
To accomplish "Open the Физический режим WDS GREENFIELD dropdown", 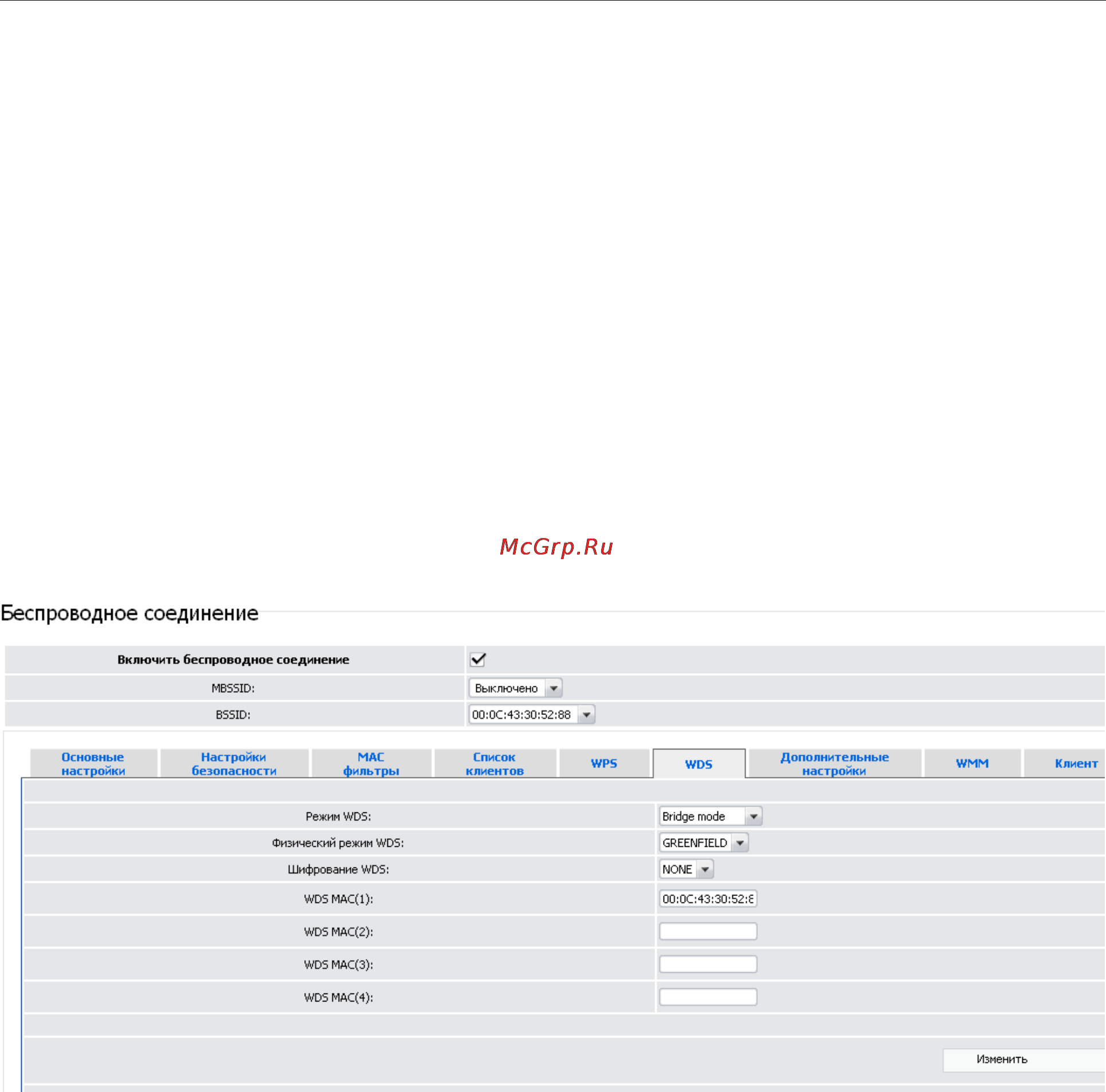I will click(704, 843).
